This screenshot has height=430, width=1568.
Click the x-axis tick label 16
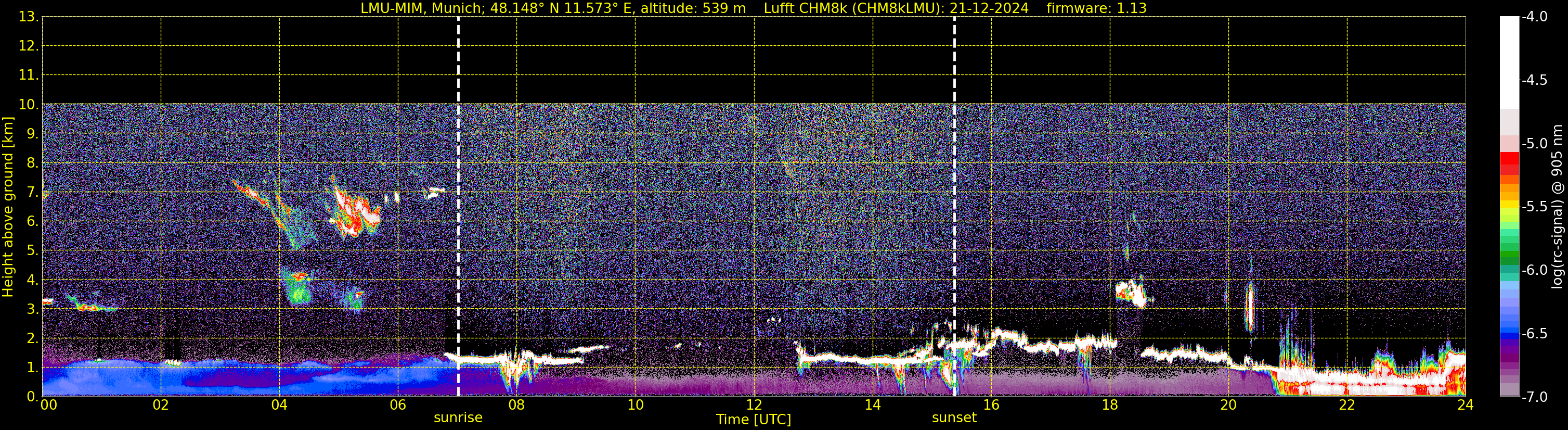pyautogui.click(x=992, y=405)
